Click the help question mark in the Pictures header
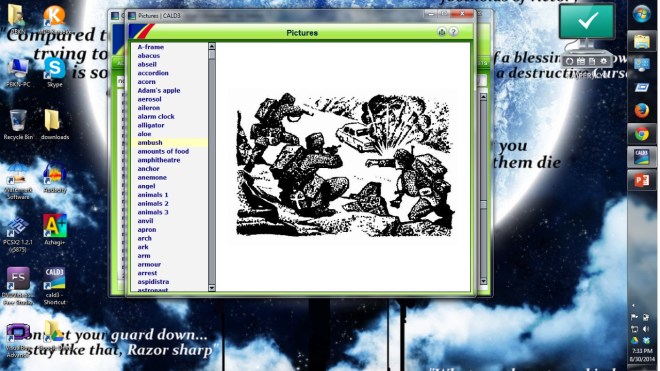 454,32
